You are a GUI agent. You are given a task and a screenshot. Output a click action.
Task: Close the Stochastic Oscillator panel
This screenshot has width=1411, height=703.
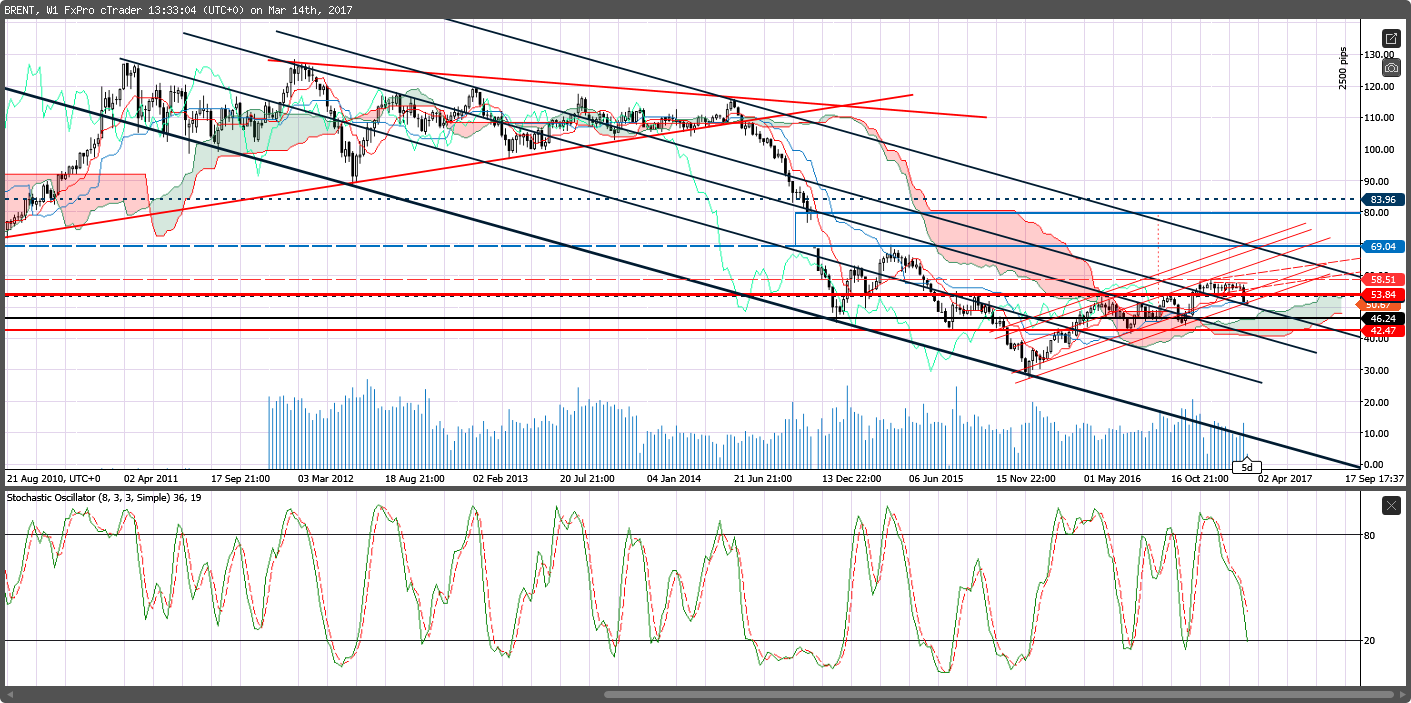coord(1391,505)
